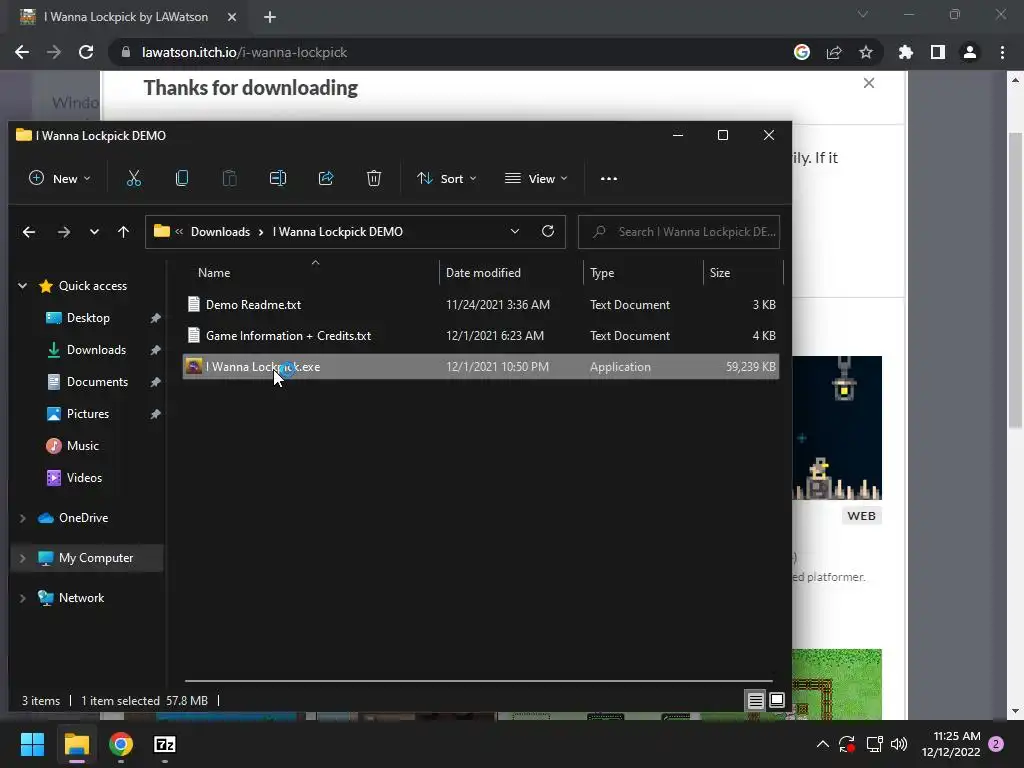Select Network in navigation pane

tap(81, 598)
